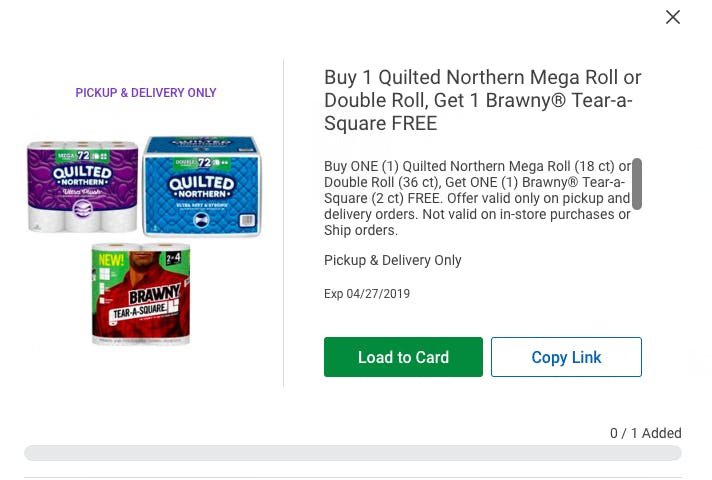Click the added coupons progress bar
This screenshot has height=480, width=712.
coord(353,453)
